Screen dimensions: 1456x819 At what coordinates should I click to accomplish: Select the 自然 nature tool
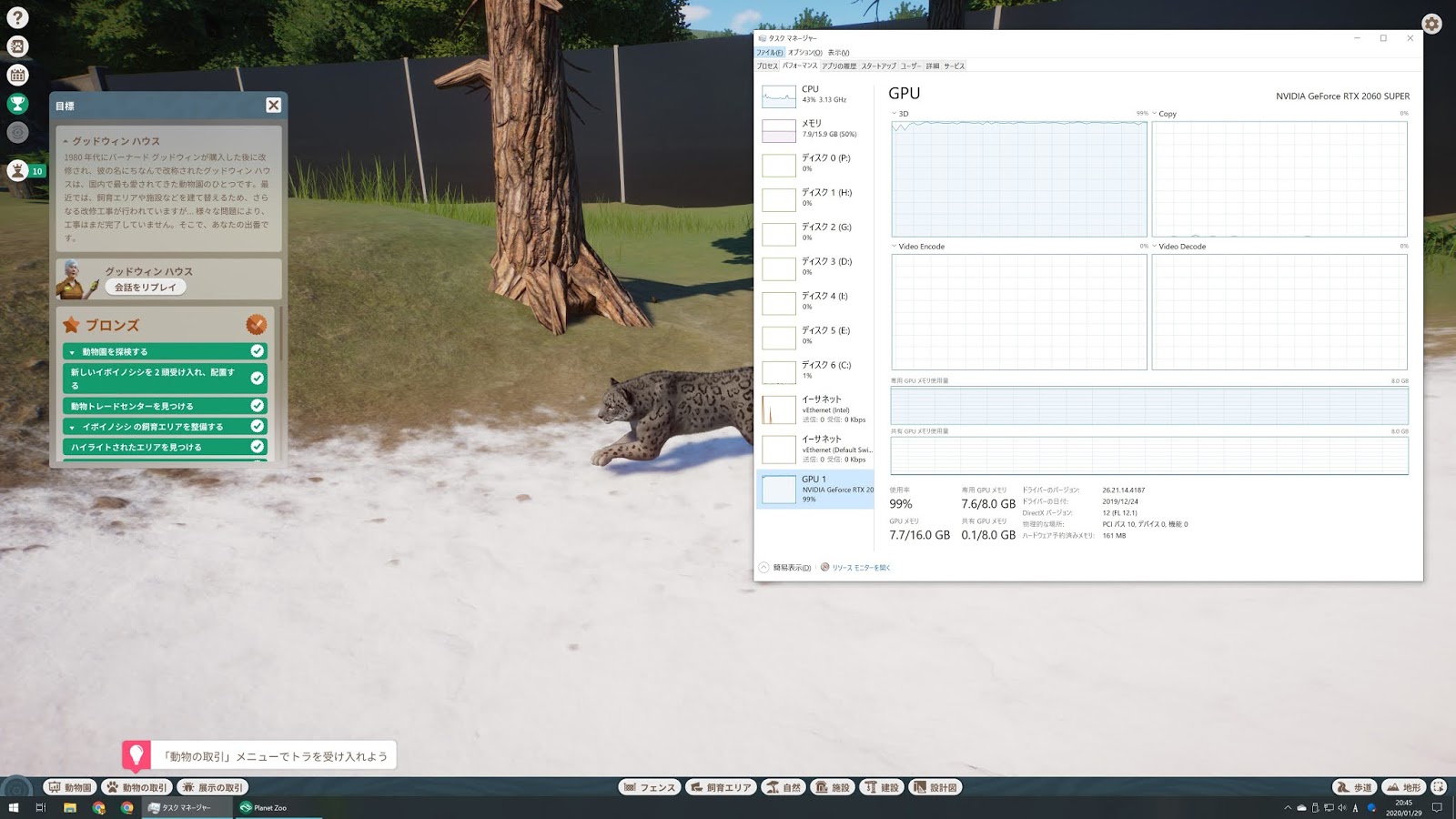(x=784, y=787)
